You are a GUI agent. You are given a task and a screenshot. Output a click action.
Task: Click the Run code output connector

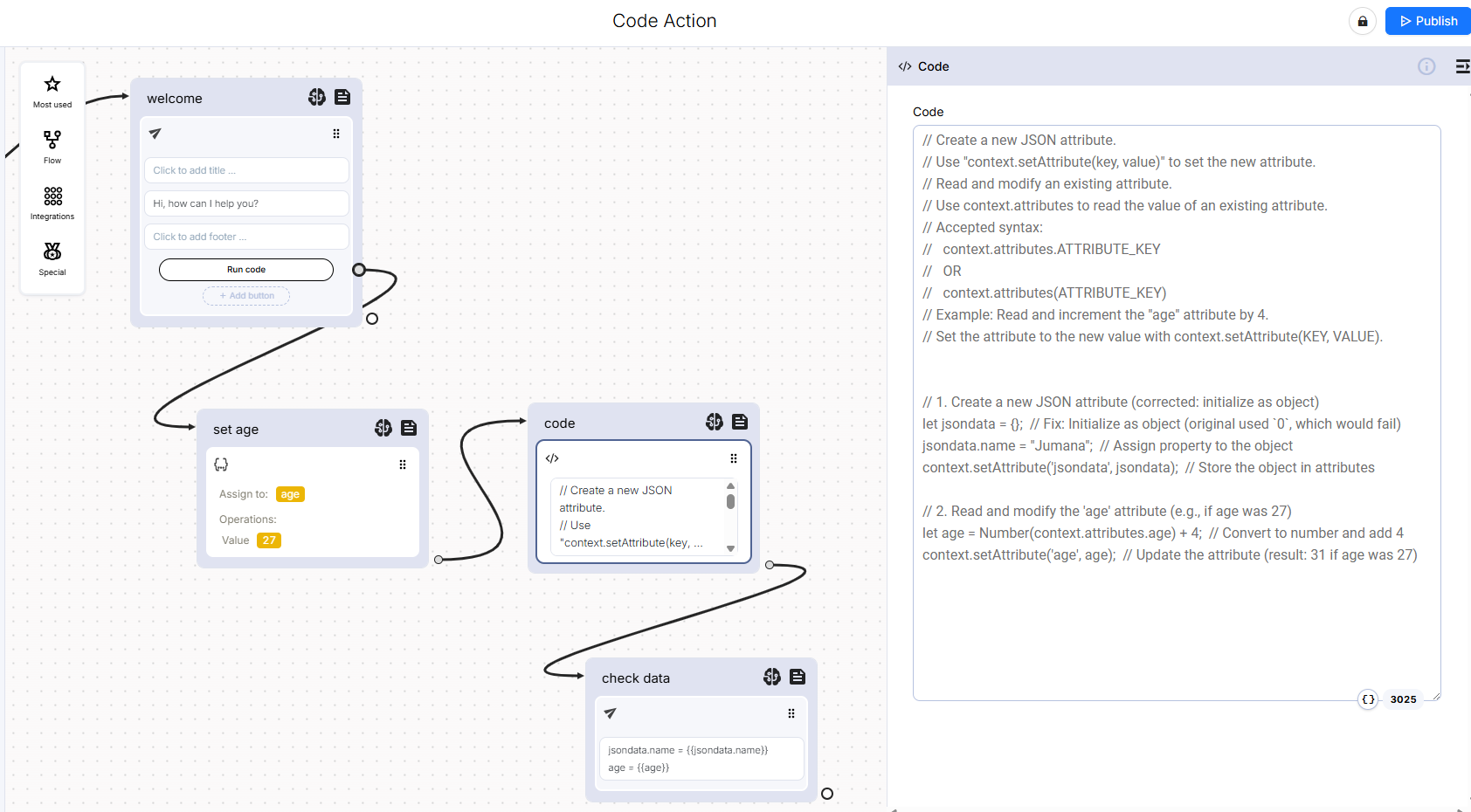tap(359, 270)
